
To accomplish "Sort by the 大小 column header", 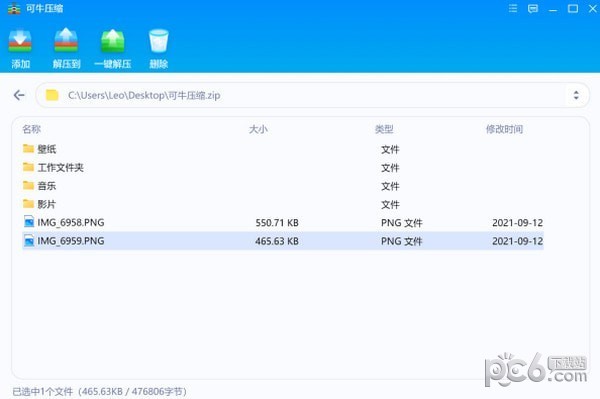I will (258, 129).
